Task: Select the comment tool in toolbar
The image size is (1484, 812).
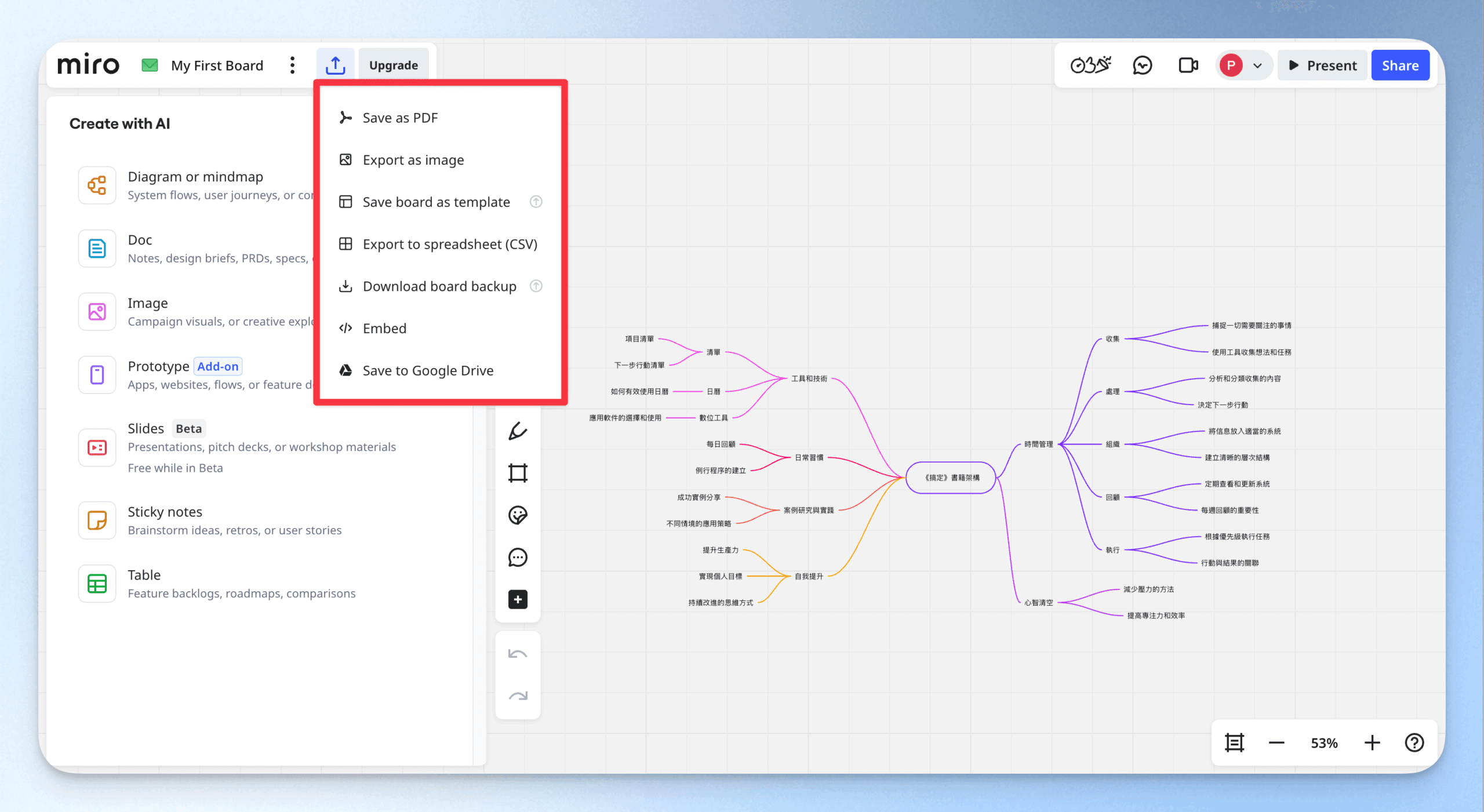Action: point(518,558)
